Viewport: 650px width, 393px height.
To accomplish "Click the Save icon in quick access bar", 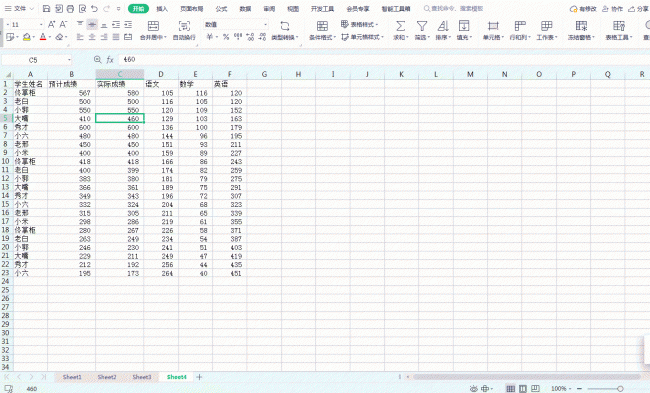I will point(46,9).
